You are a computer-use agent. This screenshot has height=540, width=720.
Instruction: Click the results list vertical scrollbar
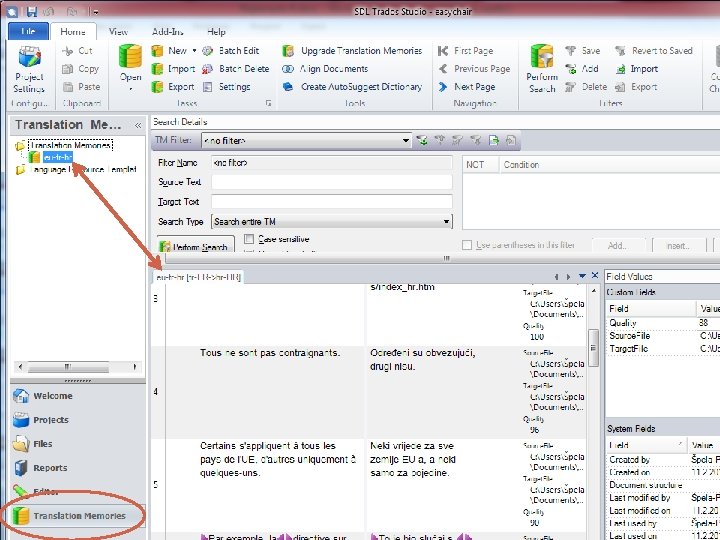(593, 348)
